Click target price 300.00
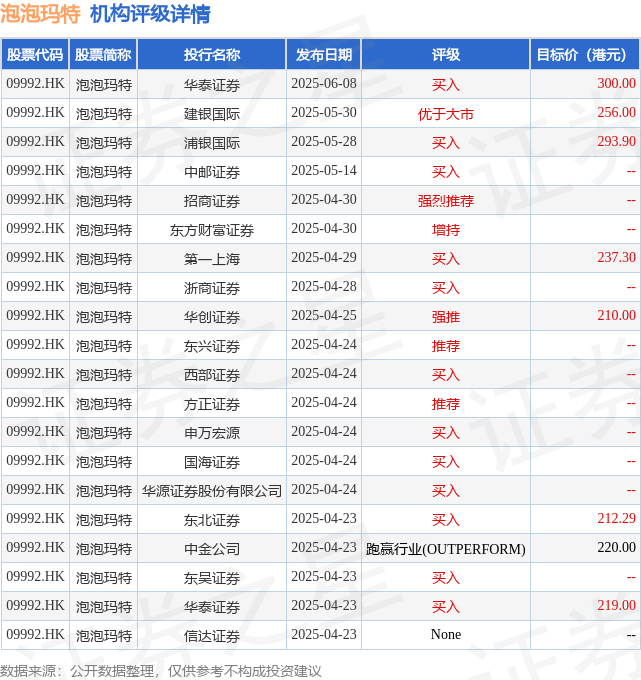The image size is (641, 680). (616, 83)
